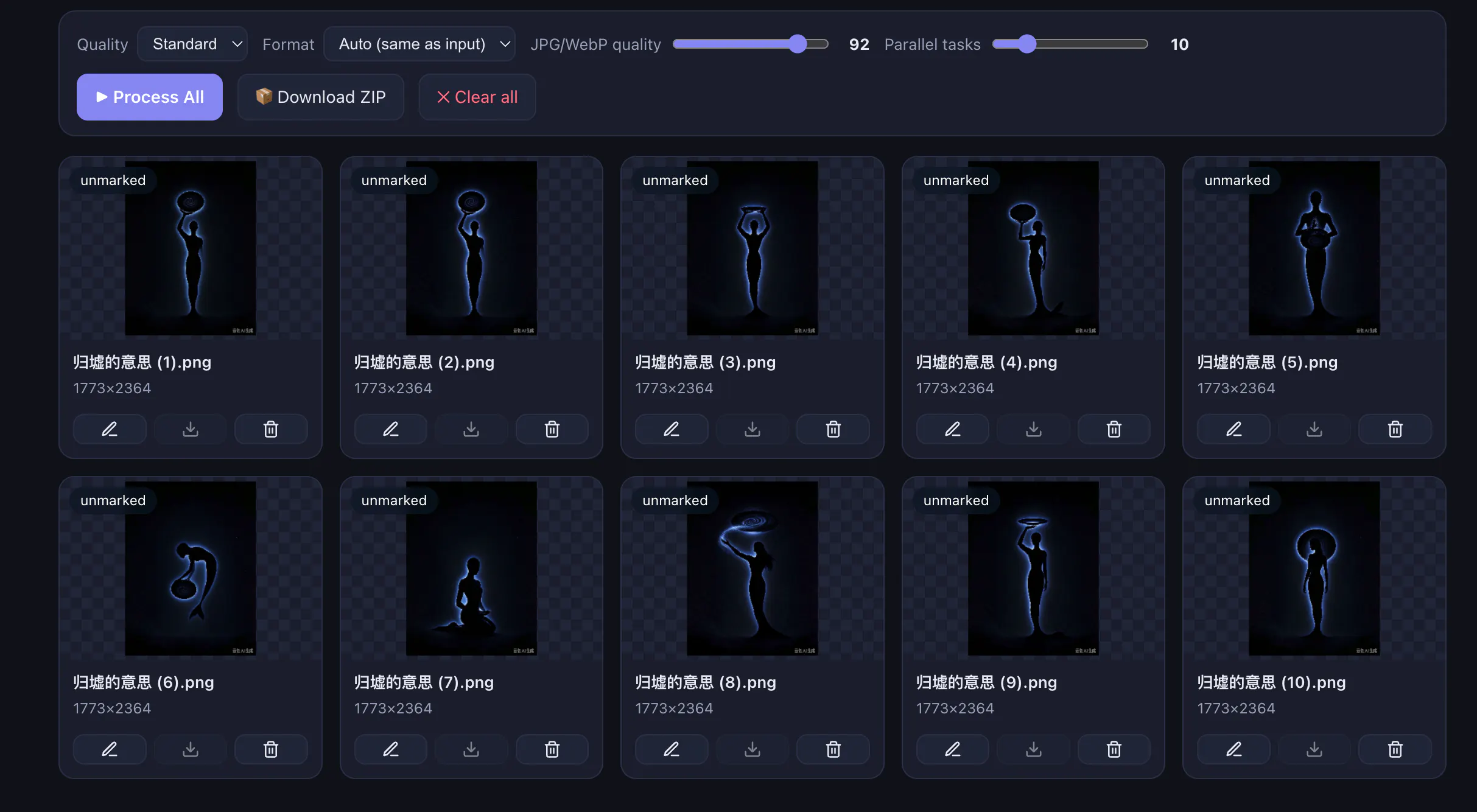Delete 归墟的意思 (3).png
1477x812 pixels.
[x=833, y=429]
